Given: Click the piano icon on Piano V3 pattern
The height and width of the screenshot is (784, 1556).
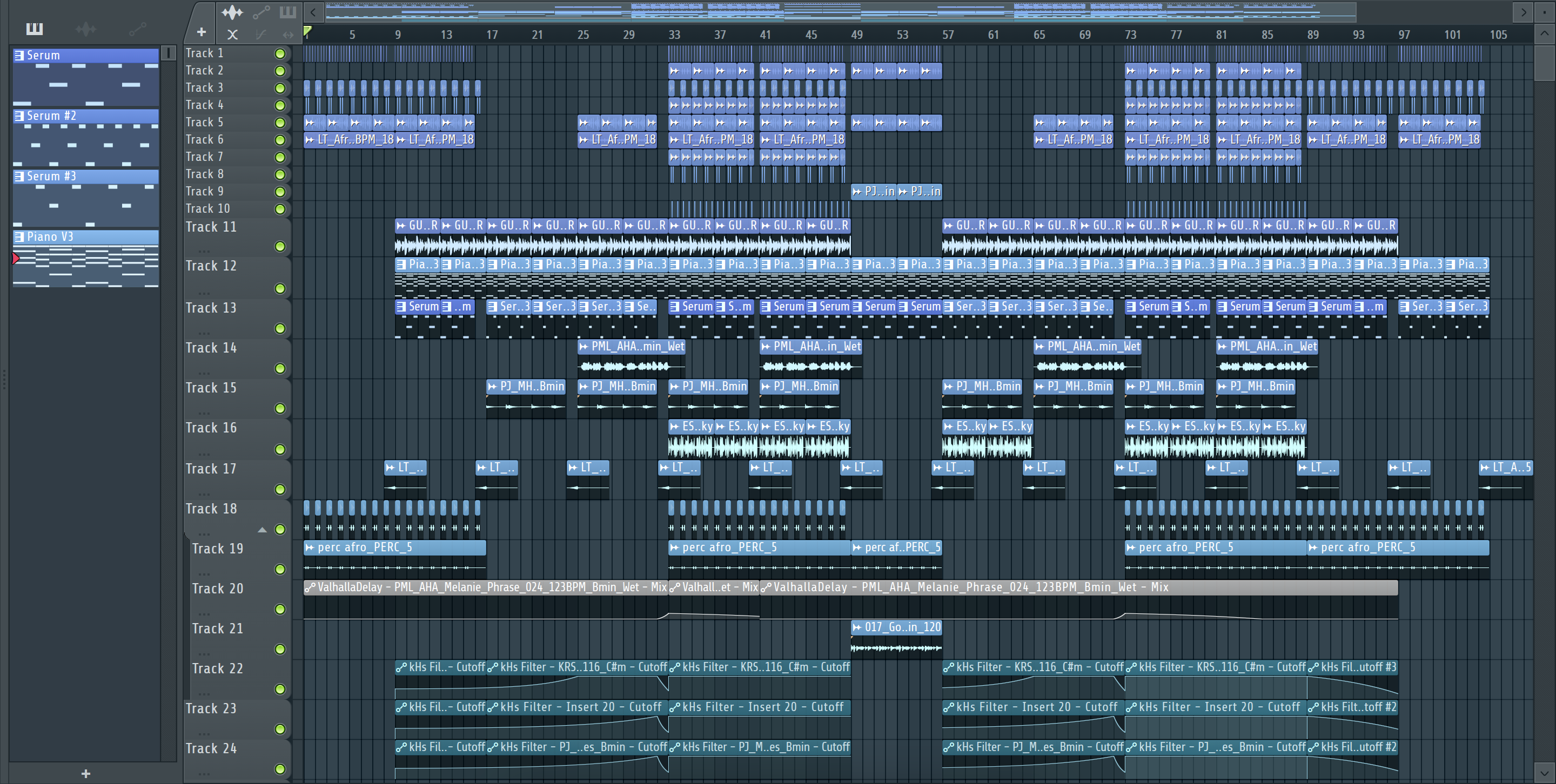Looking at the screenshot, I should [x=19, y=236].
